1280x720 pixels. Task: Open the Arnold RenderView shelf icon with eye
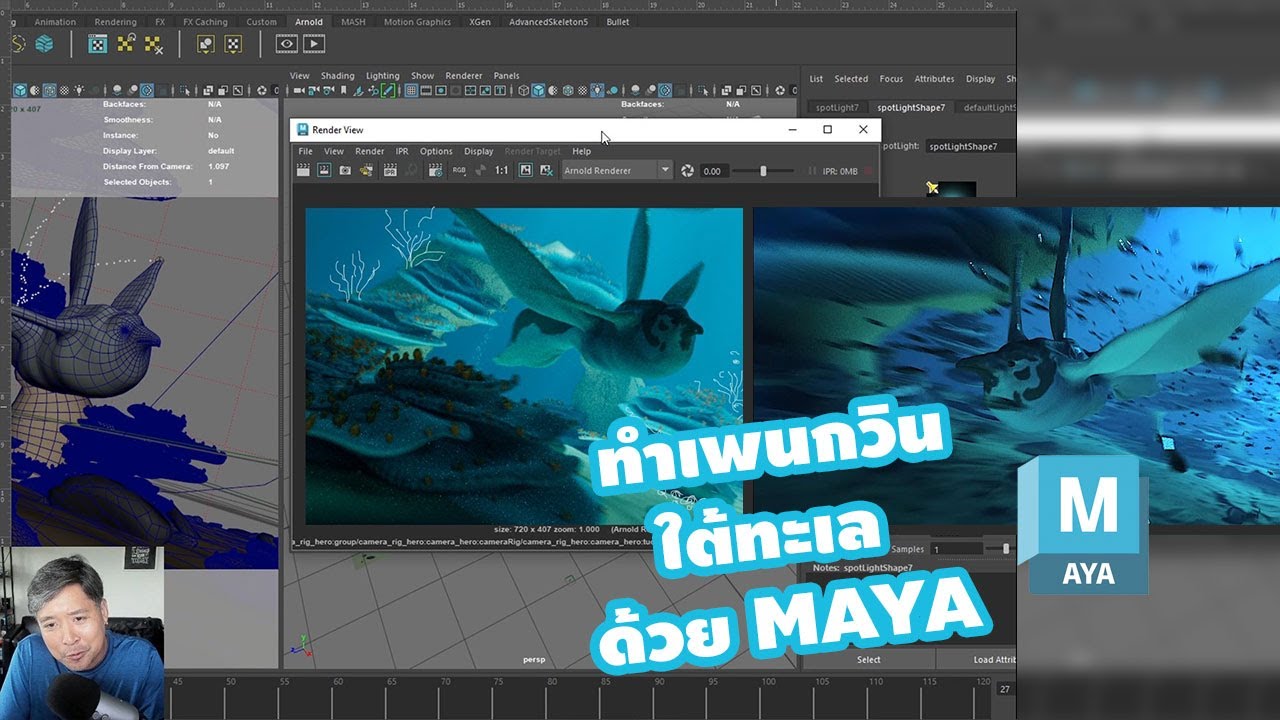pyautogui.click(x=287, y=44)
